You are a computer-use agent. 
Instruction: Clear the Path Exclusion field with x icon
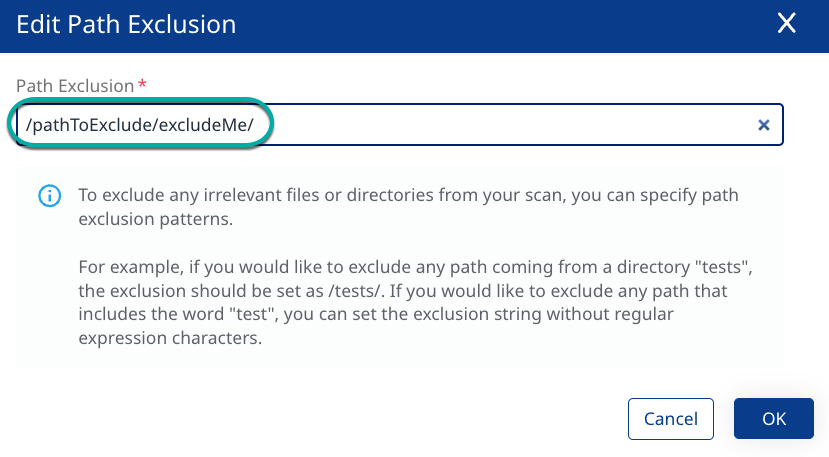coord(763,125)
